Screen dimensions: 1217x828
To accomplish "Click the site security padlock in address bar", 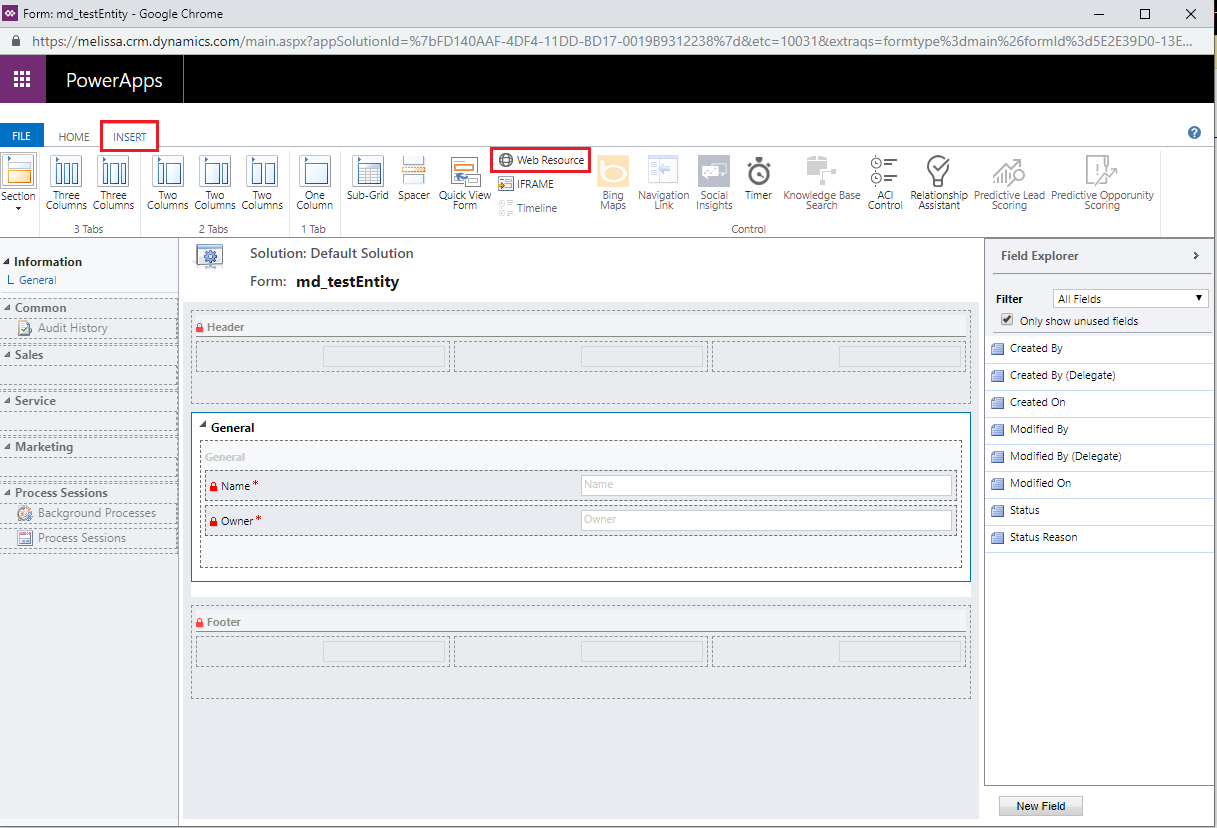I will coord(15,41).
